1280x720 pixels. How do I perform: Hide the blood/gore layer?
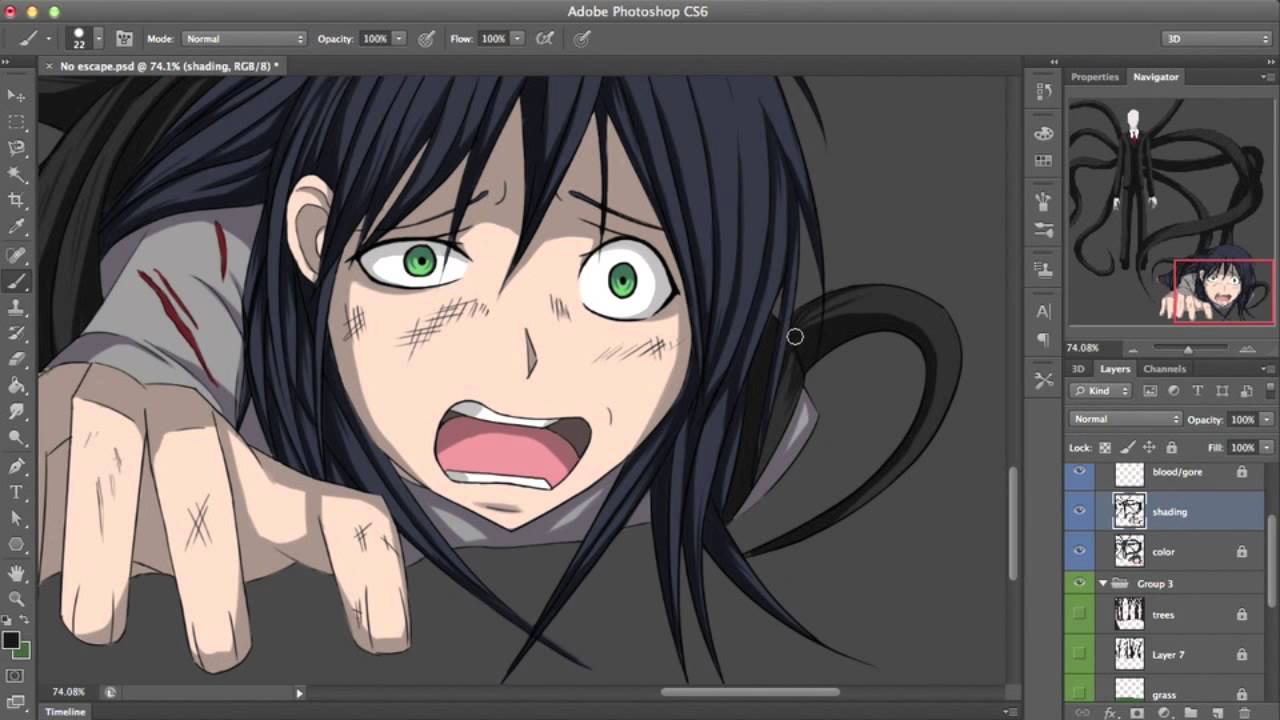tap(1079, 471)
